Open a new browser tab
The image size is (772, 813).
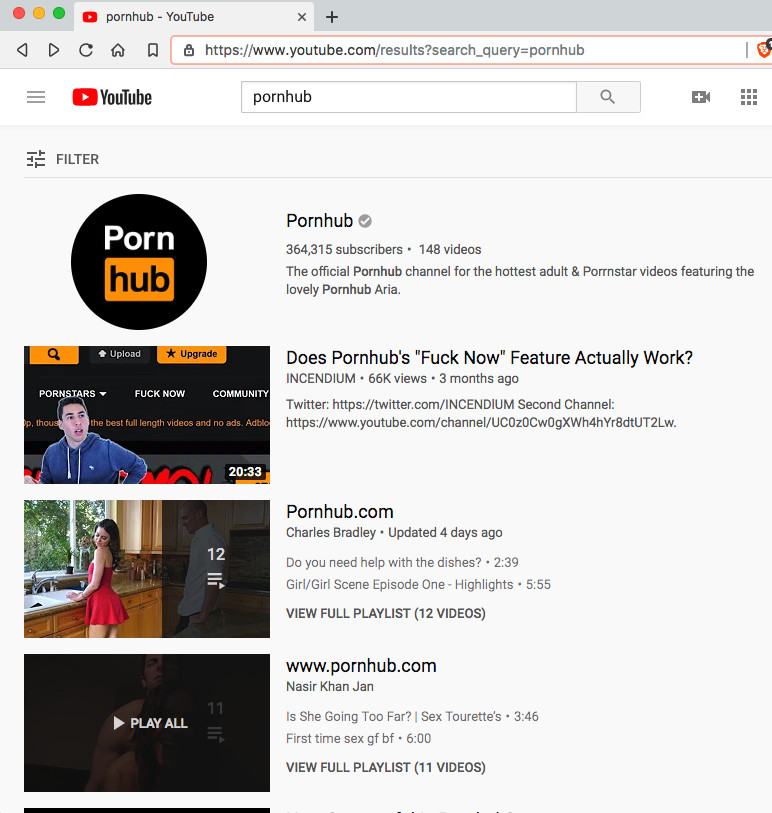pyautogui.click(x=332, y=17)
